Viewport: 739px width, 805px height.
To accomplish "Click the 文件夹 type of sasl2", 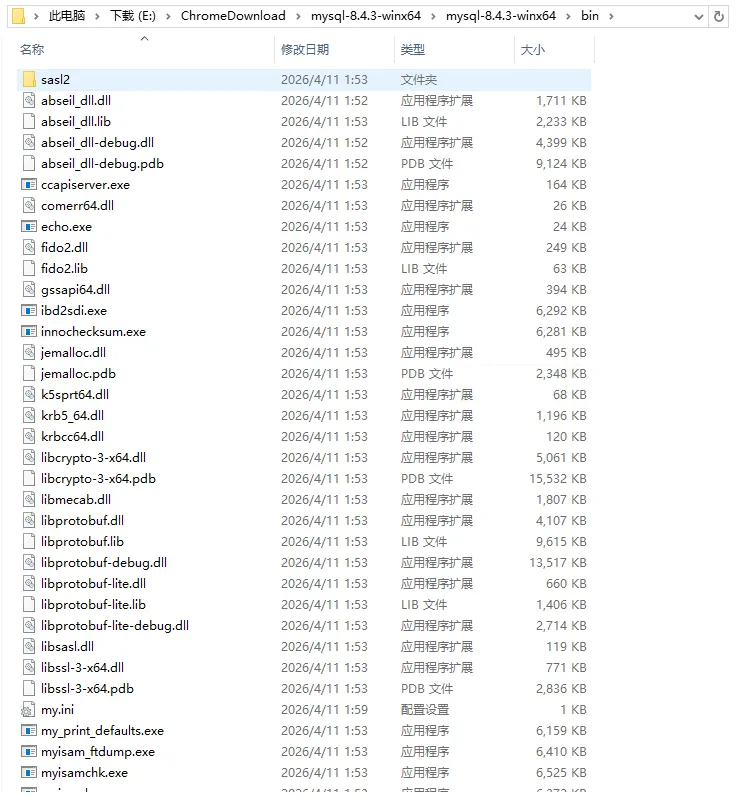I will click(x=419, y=80).
